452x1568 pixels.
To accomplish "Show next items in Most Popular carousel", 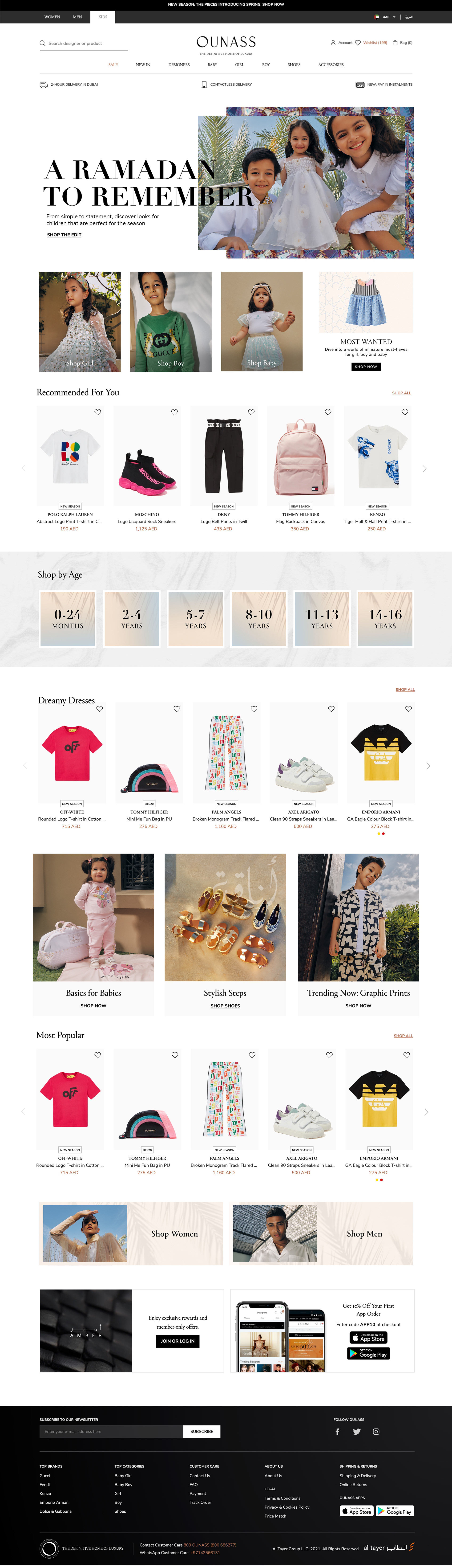I will coord(426,1111).
